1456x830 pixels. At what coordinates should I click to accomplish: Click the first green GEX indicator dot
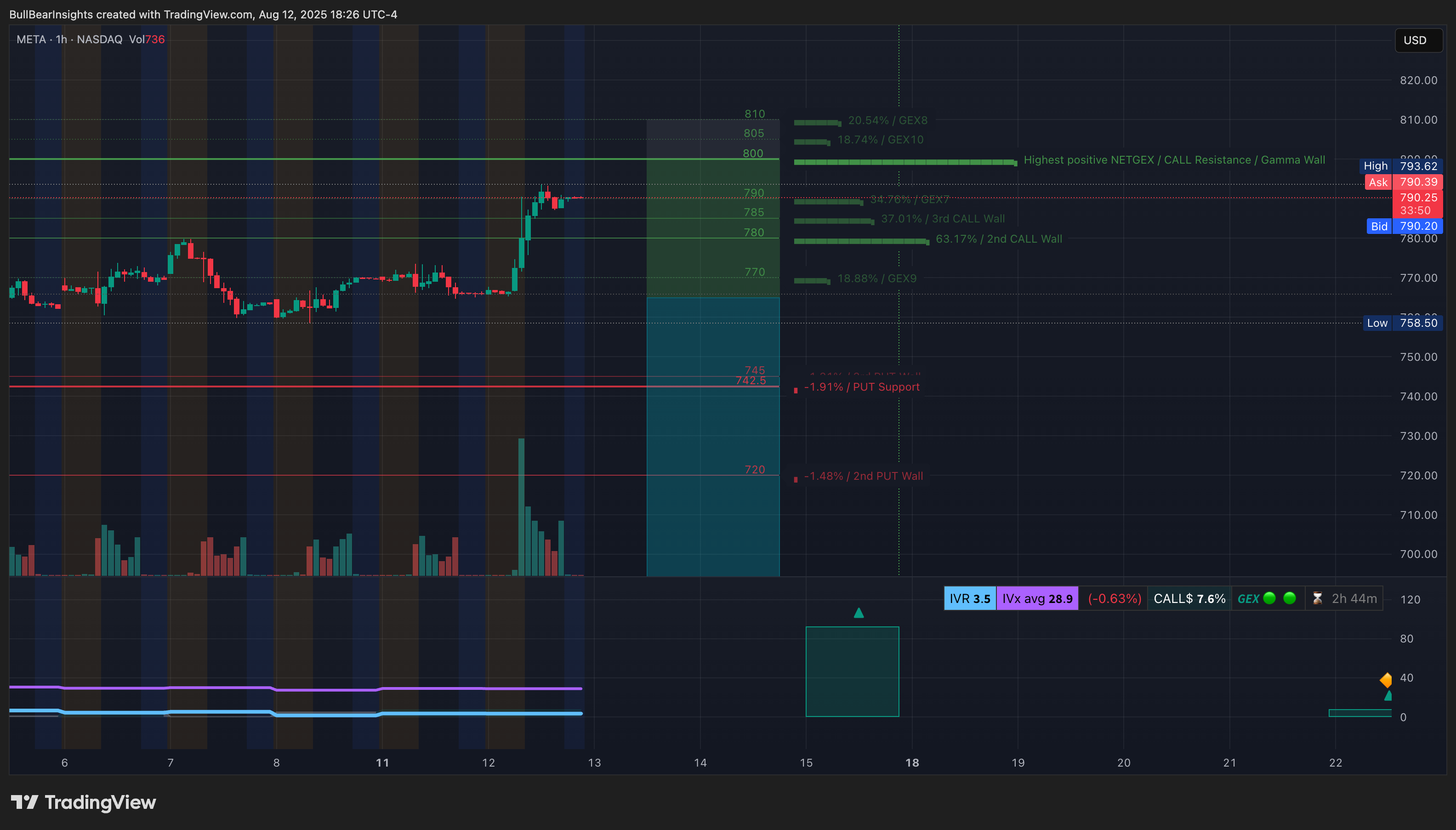click(x=1269, y=598)
